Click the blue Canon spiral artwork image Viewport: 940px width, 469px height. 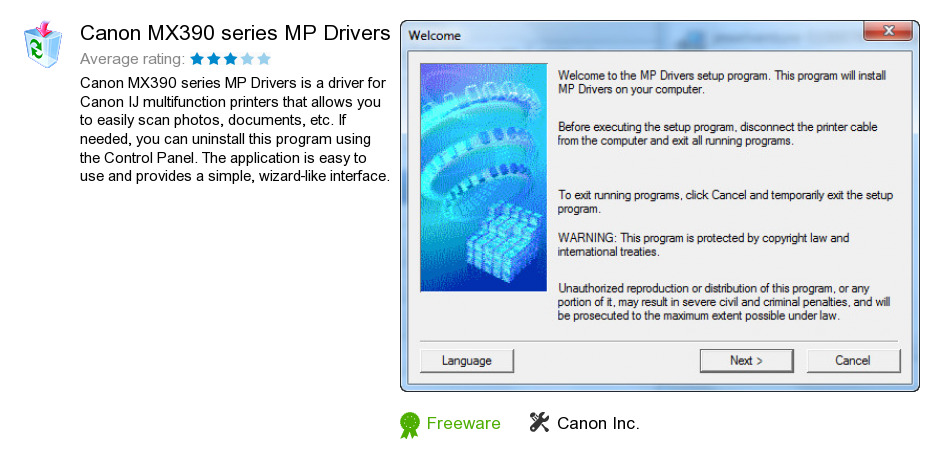click(484, 178)
